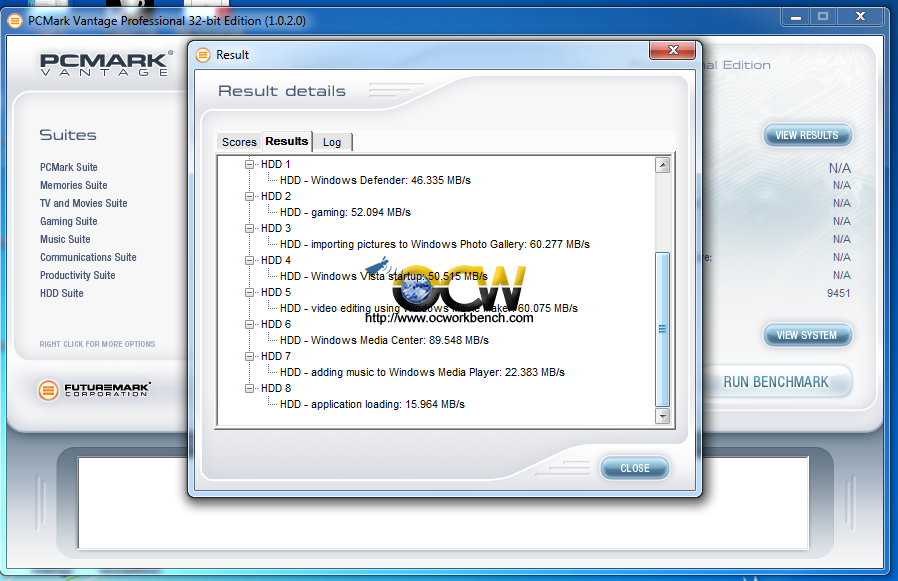This screenshot has width=898, height=581.
Task: Collapse the HDD 2 tree node
Action: click(249, 197)
